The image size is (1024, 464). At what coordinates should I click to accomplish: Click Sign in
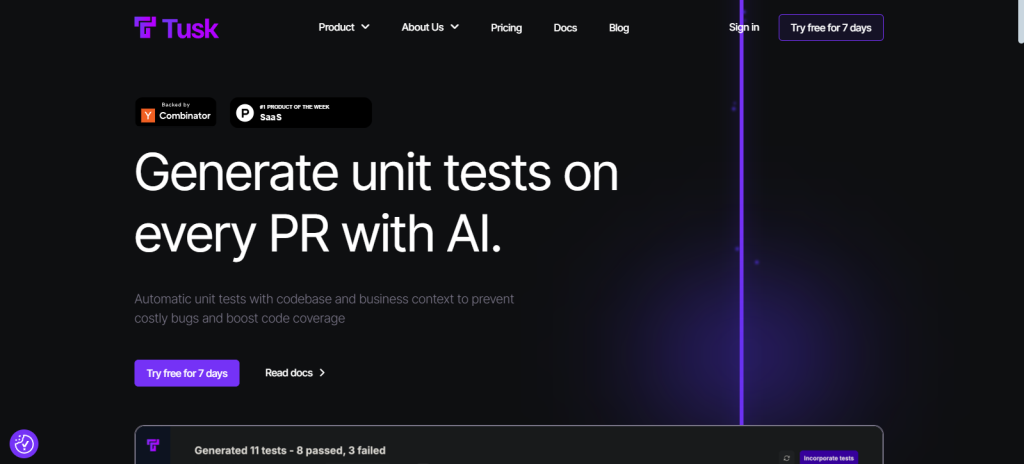pos(744,27)
